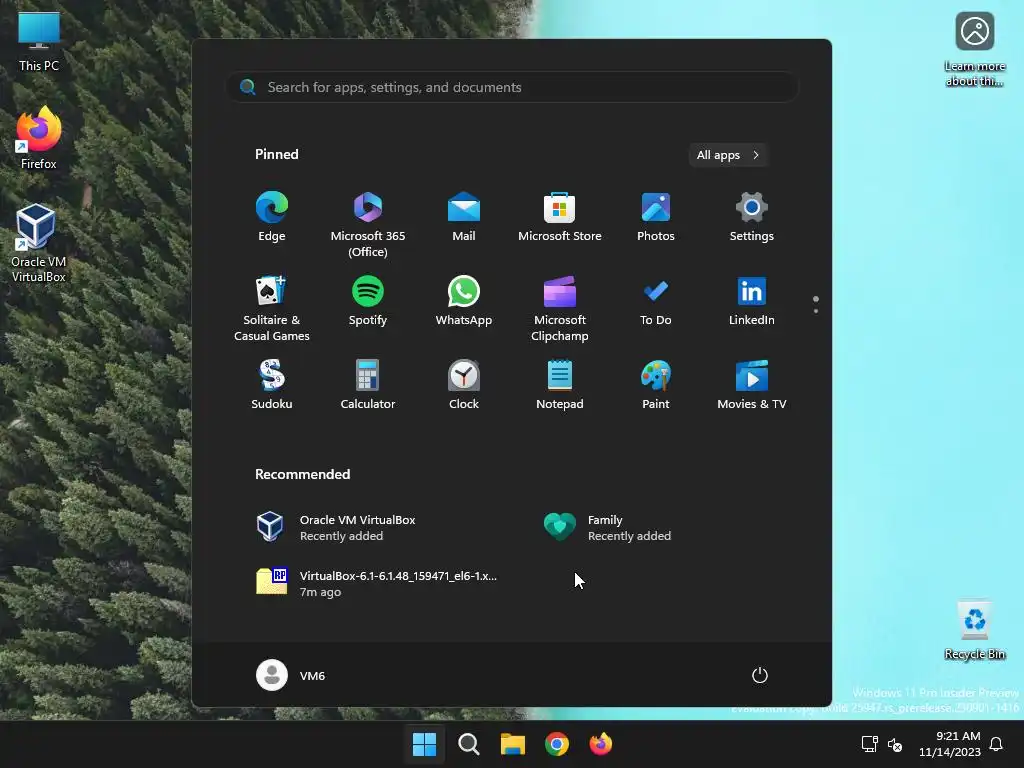
Task: Select Firefox desktop shortcut
Action: click(39, 138)
